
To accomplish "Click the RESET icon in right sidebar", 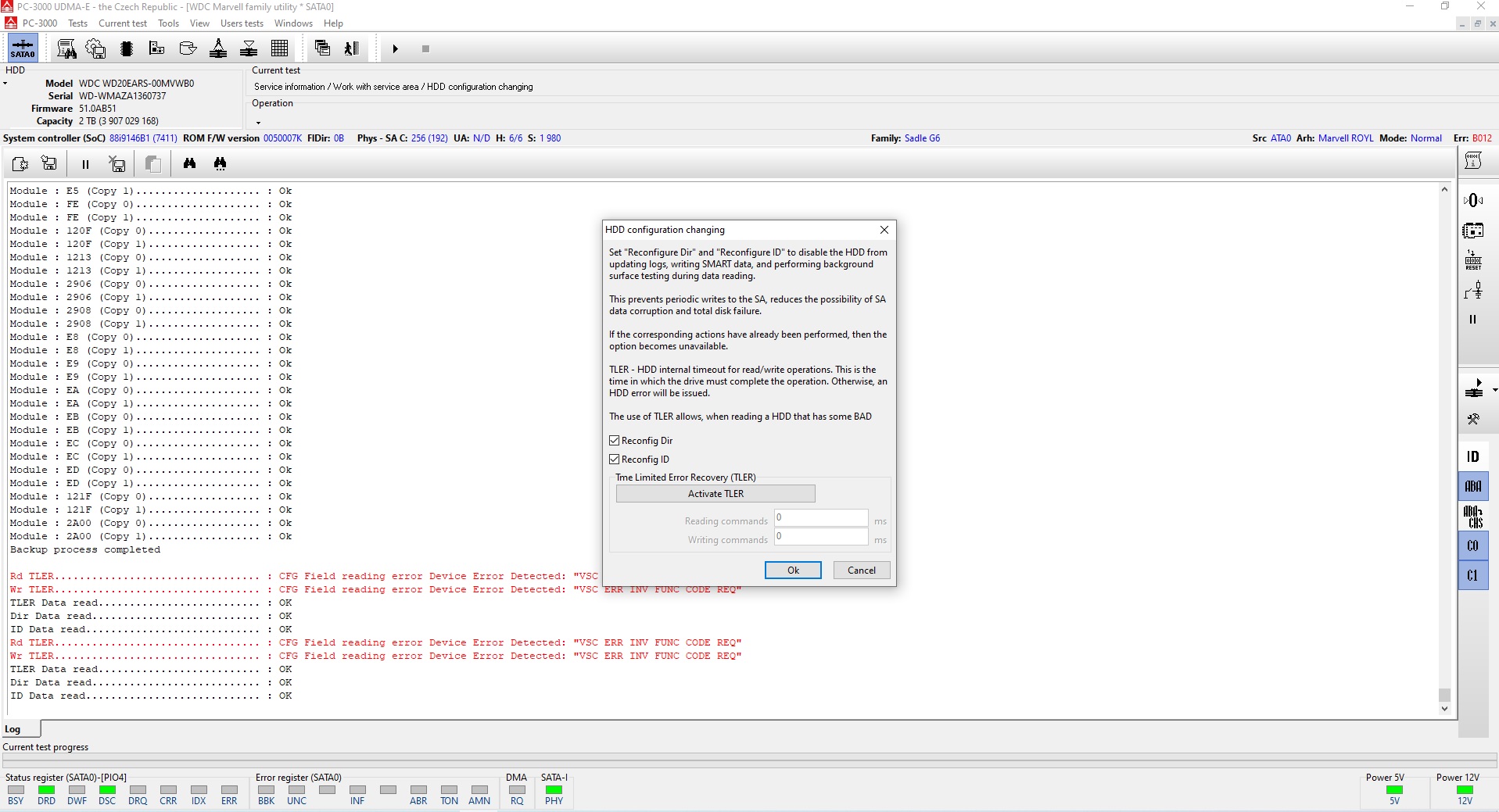I will pyautogui.click(x=1473, y=260).
